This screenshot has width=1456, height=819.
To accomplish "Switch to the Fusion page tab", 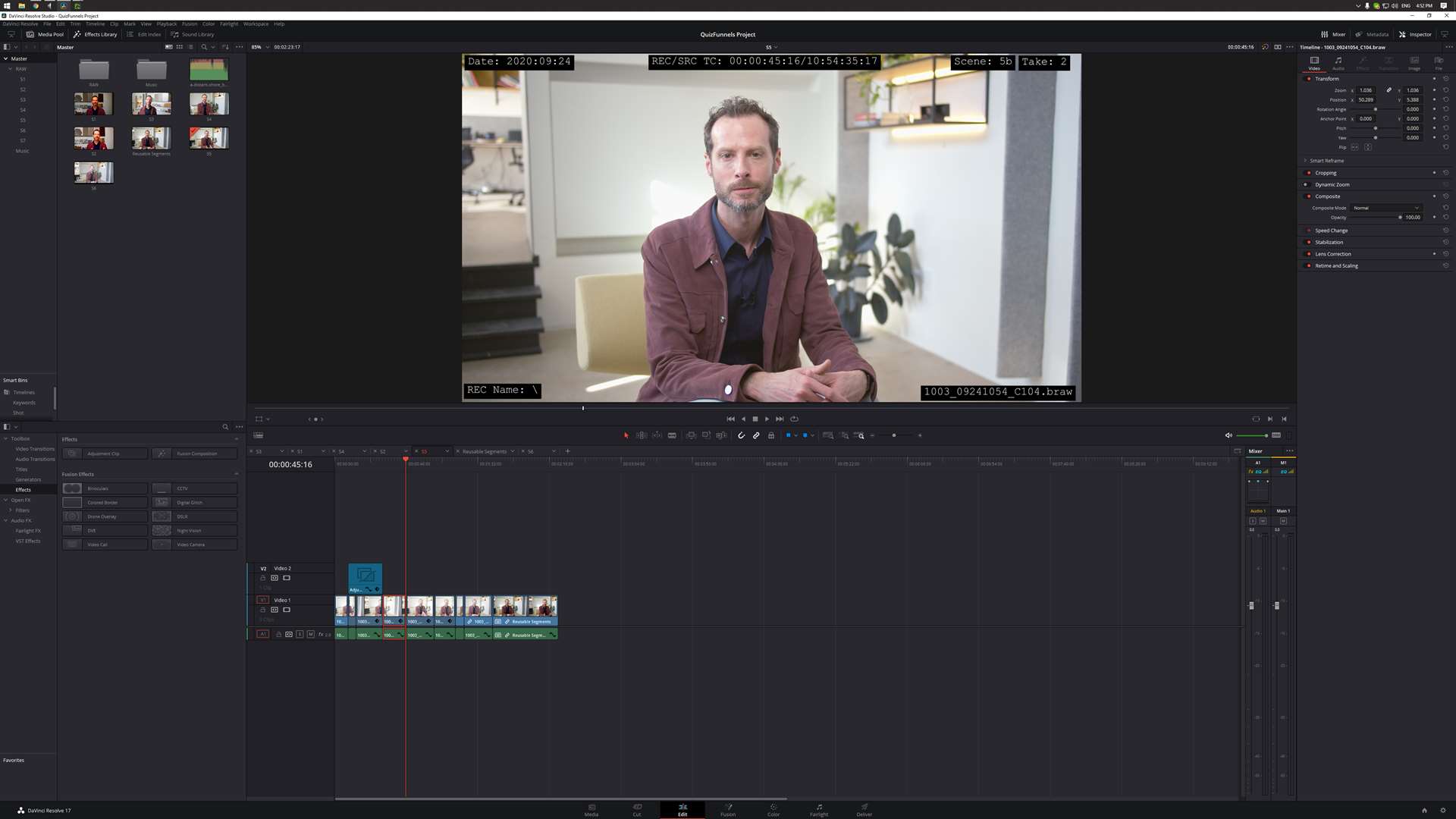I will tap(728, 810).
